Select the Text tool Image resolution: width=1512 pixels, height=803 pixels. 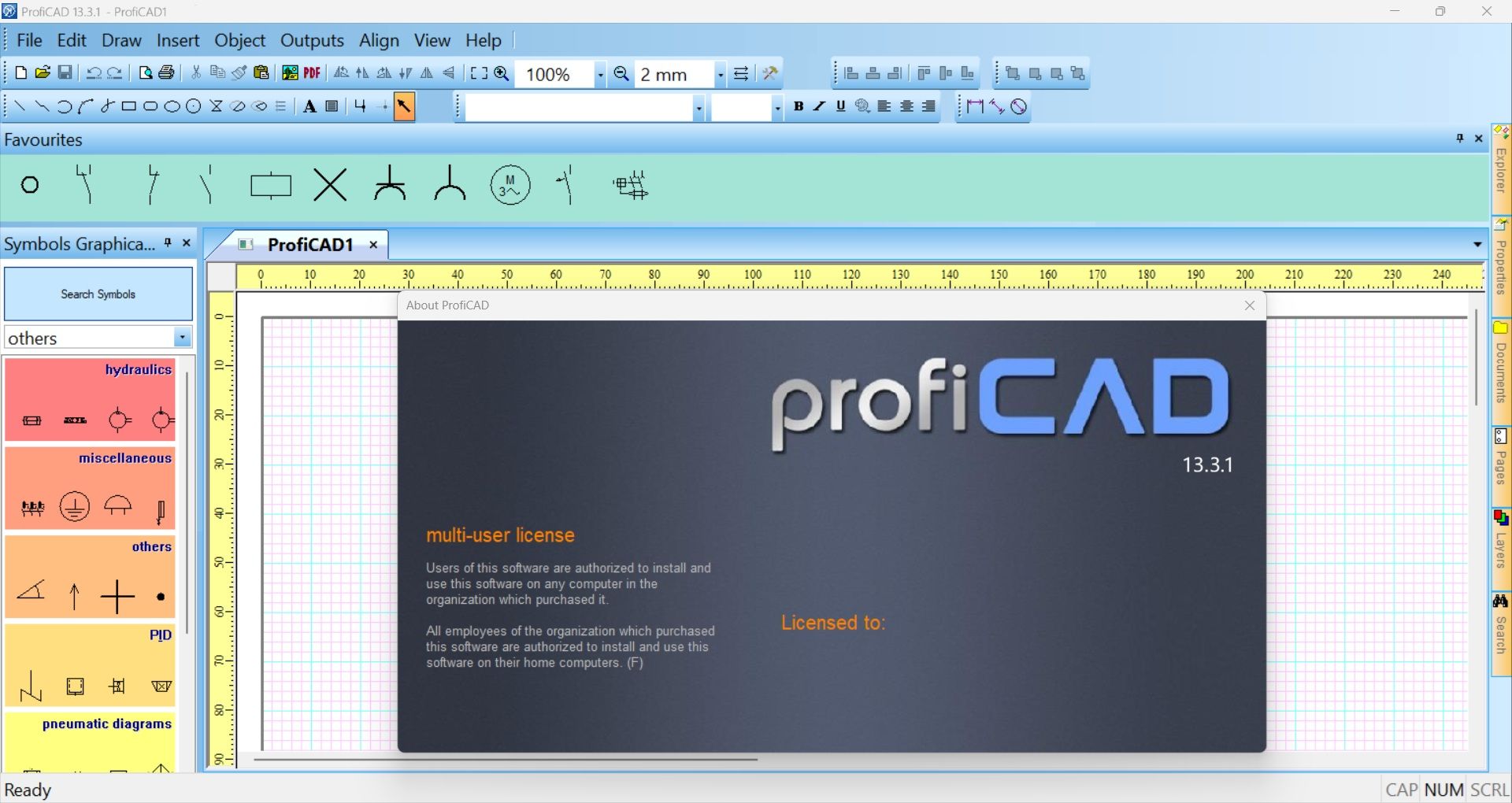308,106
